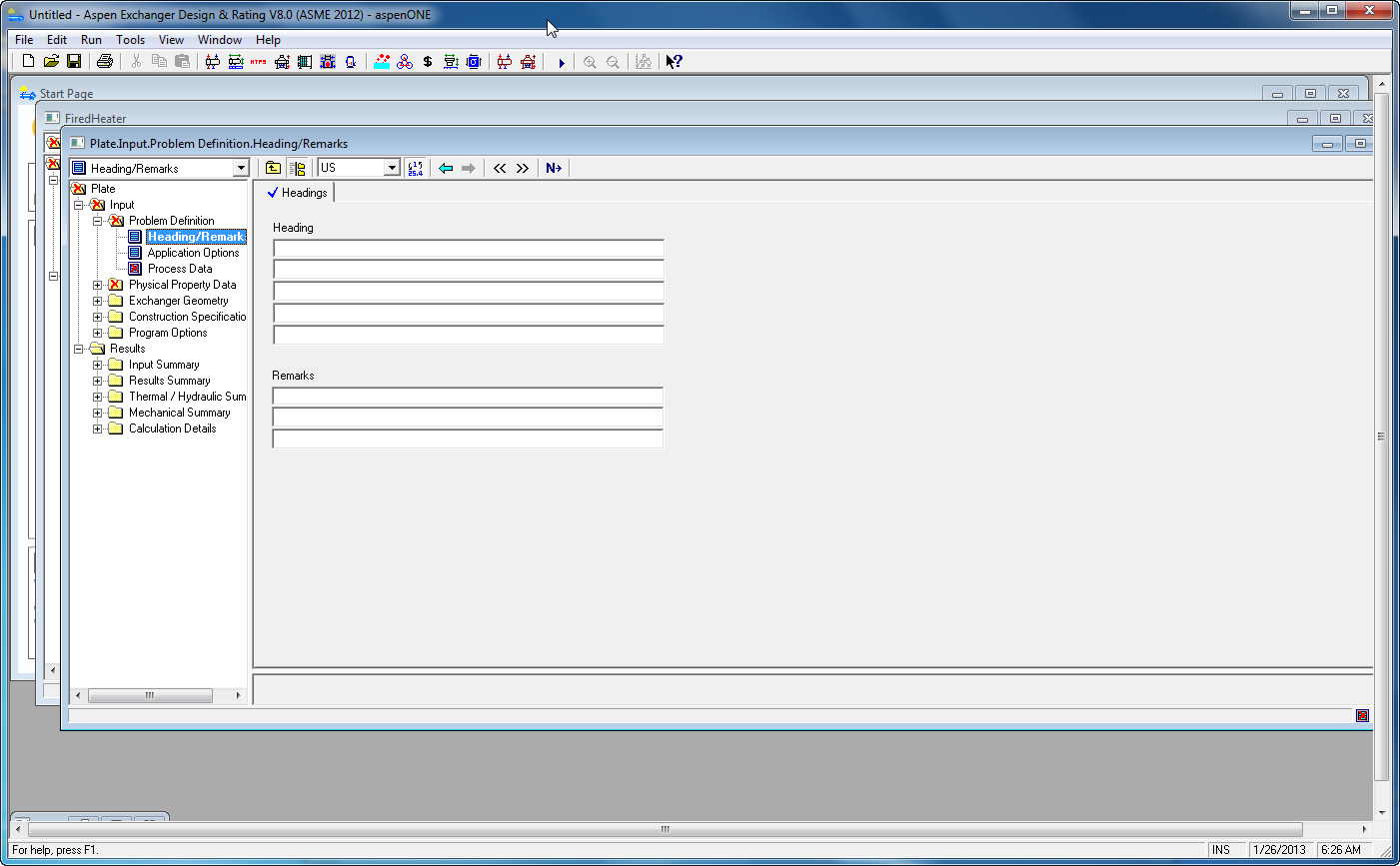Toggle the navigation tree pane icon

[297, 168]
